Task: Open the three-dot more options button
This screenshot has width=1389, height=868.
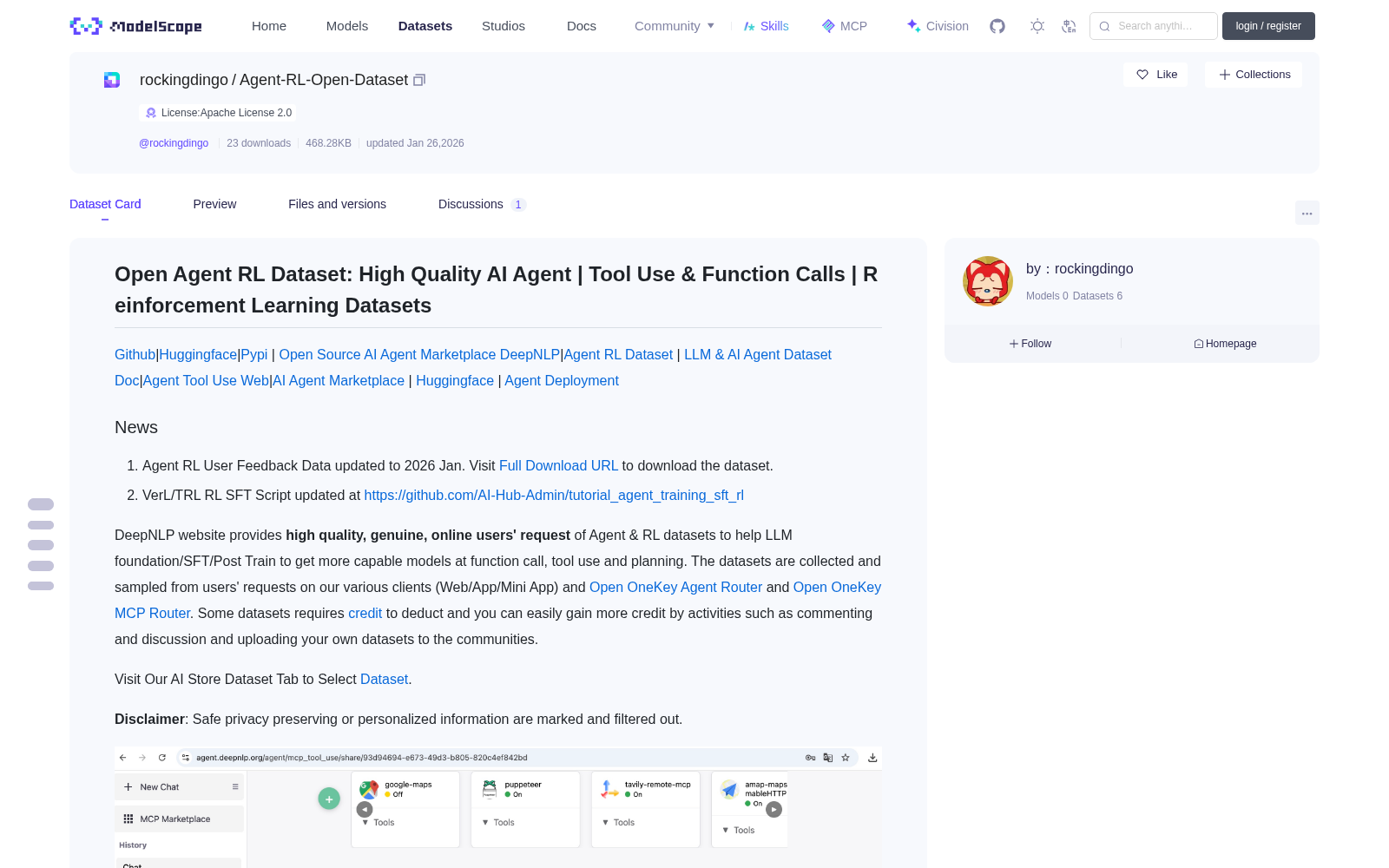Action: tap(1307, 213)
